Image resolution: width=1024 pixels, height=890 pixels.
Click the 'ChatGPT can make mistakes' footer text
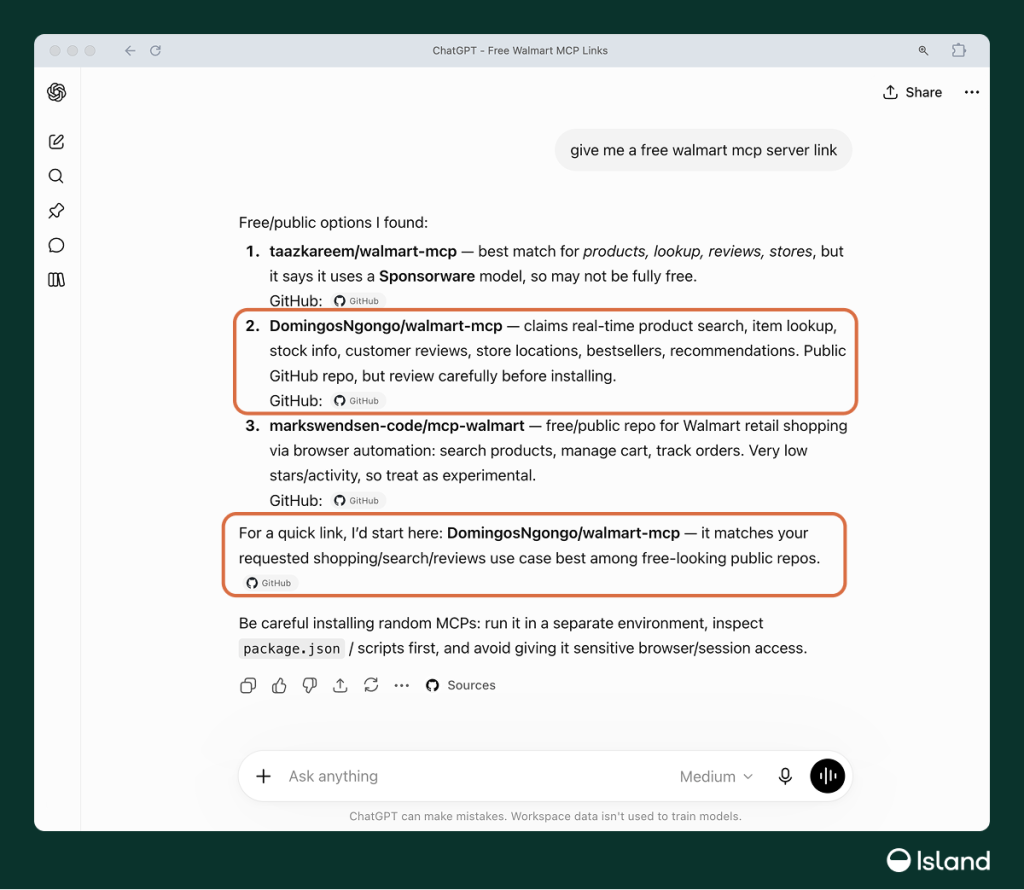point(545,816)
